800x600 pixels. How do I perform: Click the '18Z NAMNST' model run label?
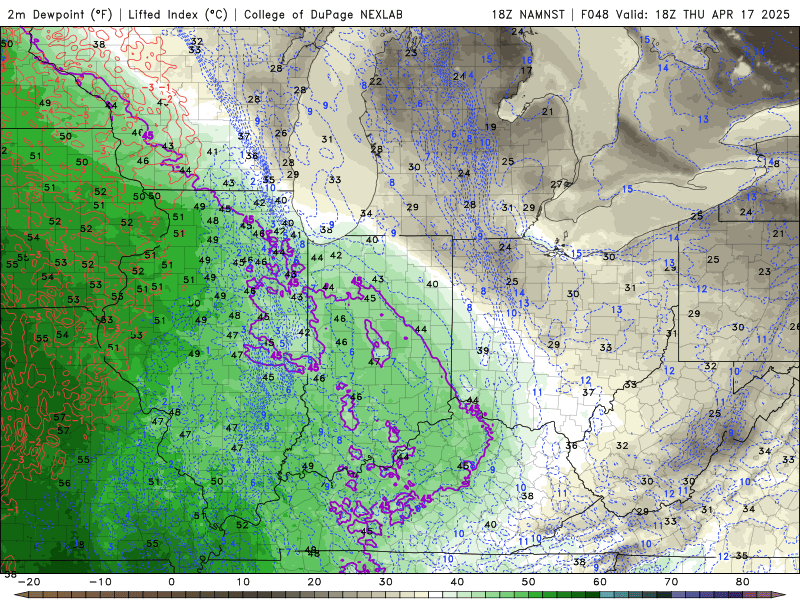pos(528,14)
